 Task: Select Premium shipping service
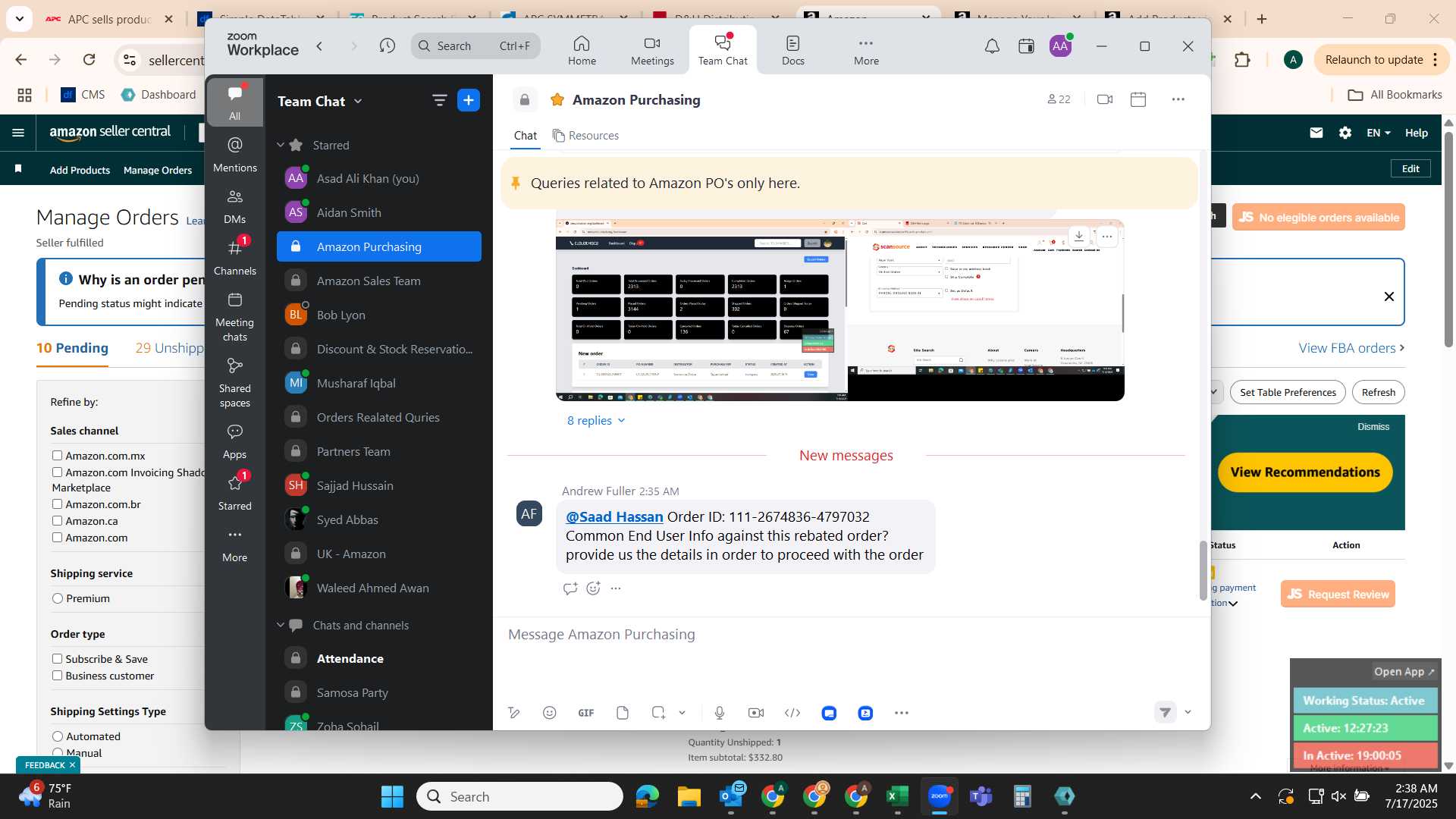point(58,598)
